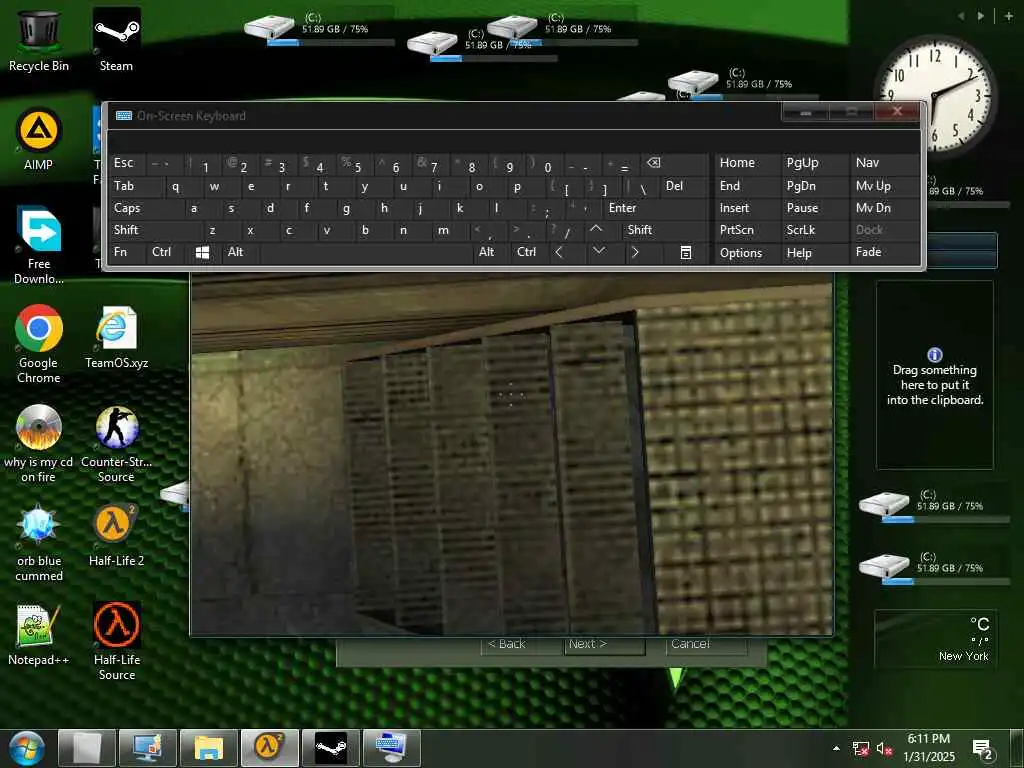Open the Notepad++ desktop icon
Image resolution: width=1024 pixels, height=768 pixels.
(39, 635)
